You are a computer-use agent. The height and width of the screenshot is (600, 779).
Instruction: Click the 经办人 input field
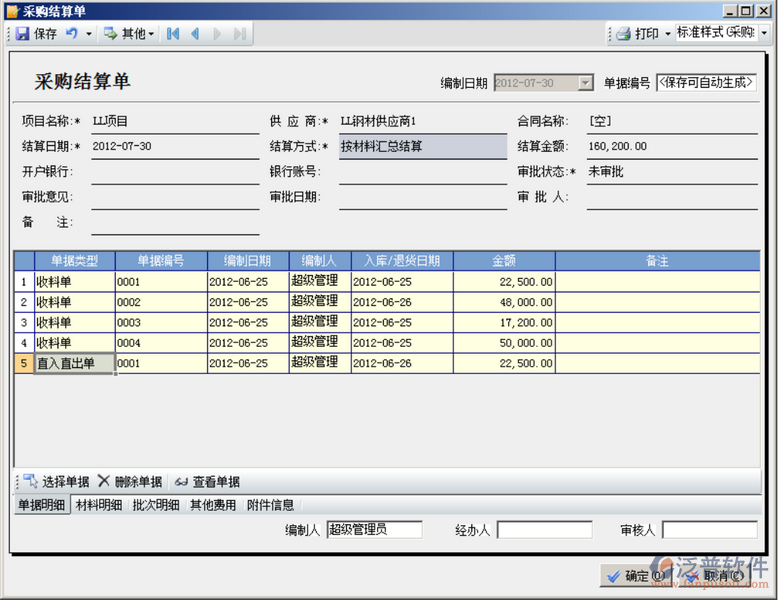[545, 530]
